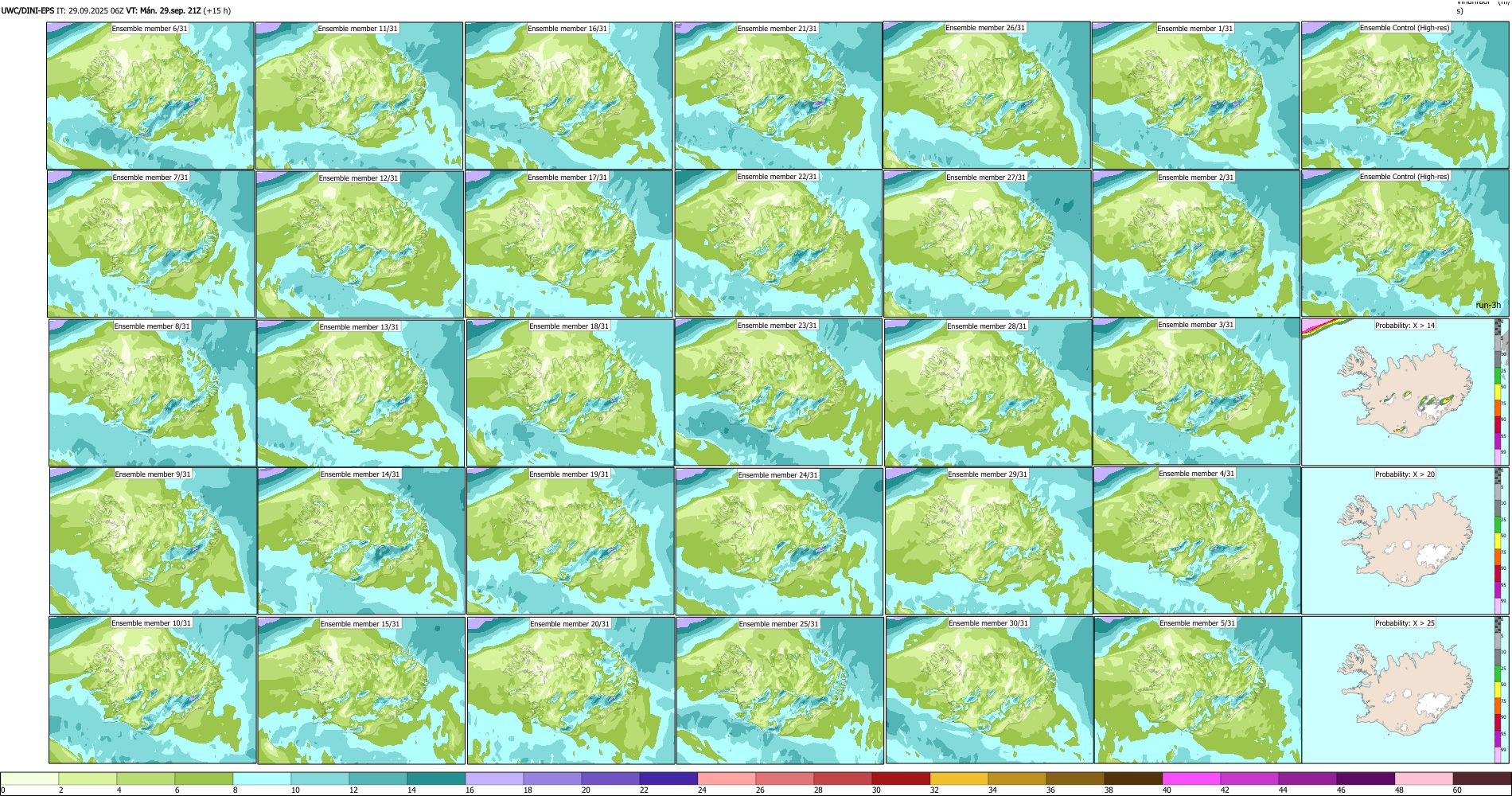Click the yellow legend swatch between 32 and 34
The width and height of the screenshot is (1512, 796).
(959, 778)
